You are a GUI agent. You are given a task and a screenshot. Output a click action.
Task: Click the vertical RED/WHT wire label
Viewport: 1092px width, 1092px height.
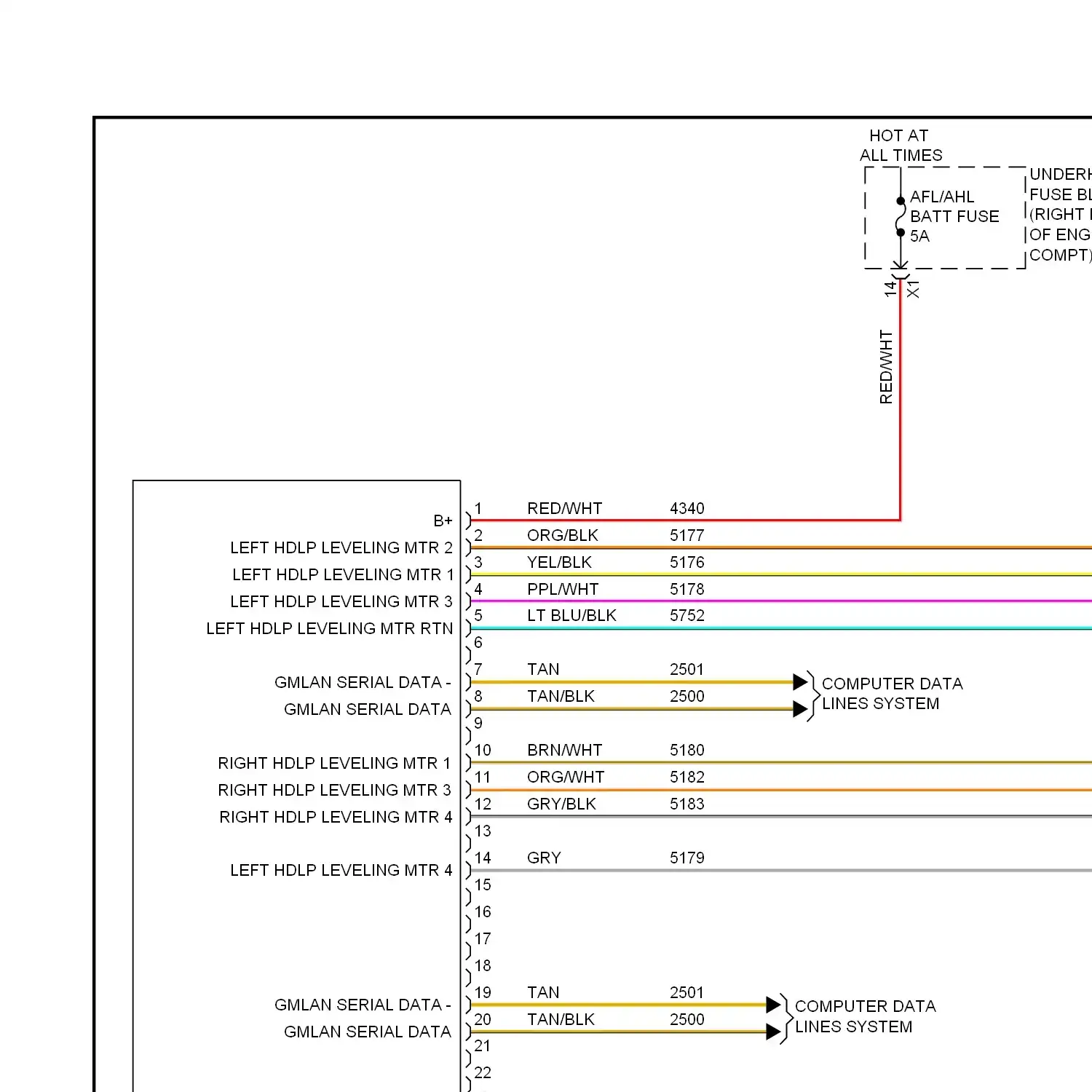(885, 367)
